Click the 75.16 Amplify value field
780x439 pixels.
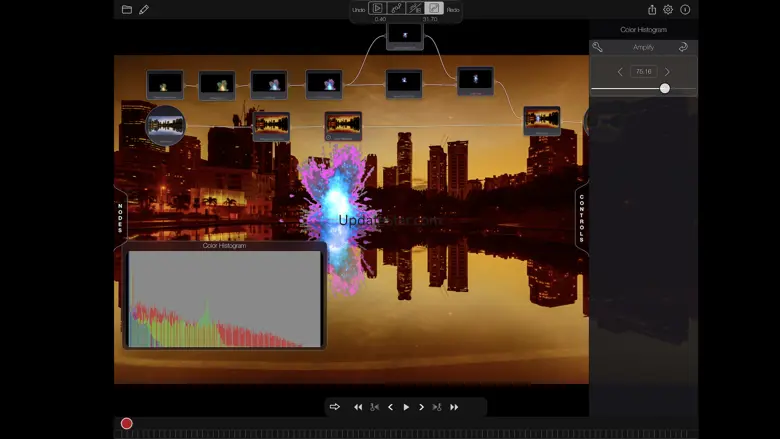pyautogui.click(x=644, y=72)
